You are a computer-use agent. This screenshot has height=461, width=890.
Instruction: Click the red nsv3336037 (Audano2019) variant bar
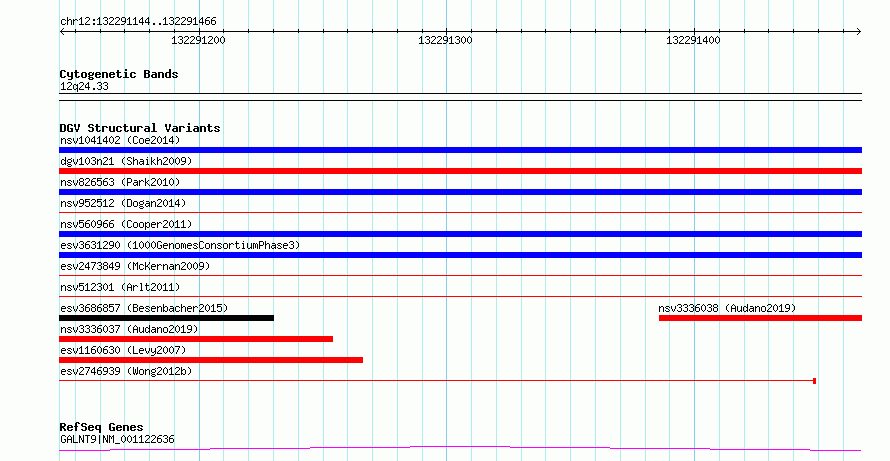point(196,339)
